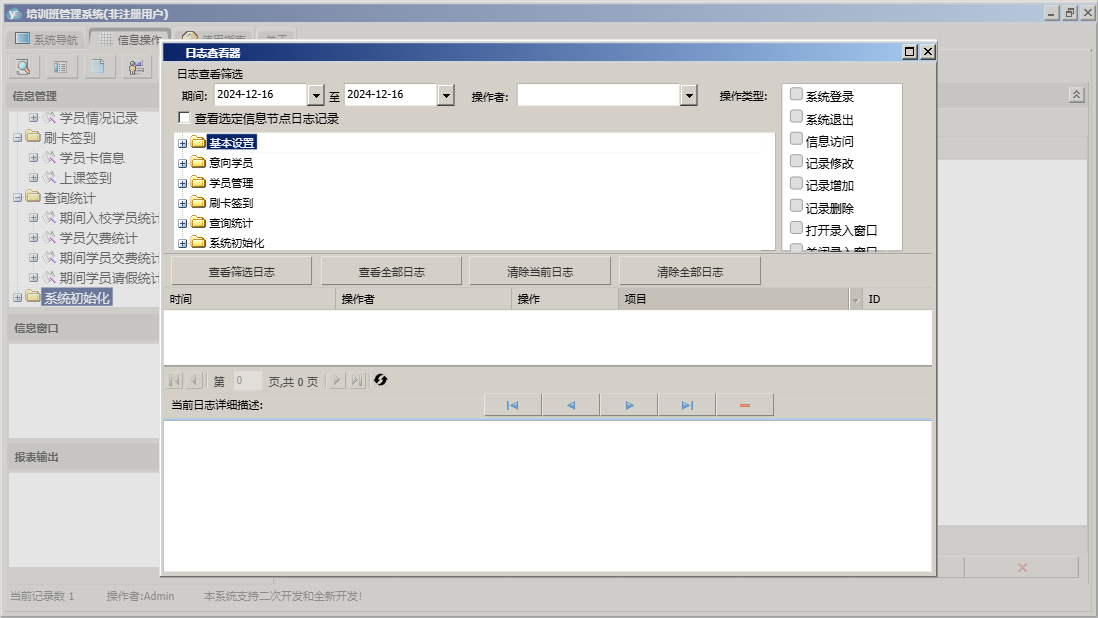This screenshot has height=618, width=1098.
Task: Expand 学员管理 node in log tree
Action: pyautogui.click(x=183, y=183)
